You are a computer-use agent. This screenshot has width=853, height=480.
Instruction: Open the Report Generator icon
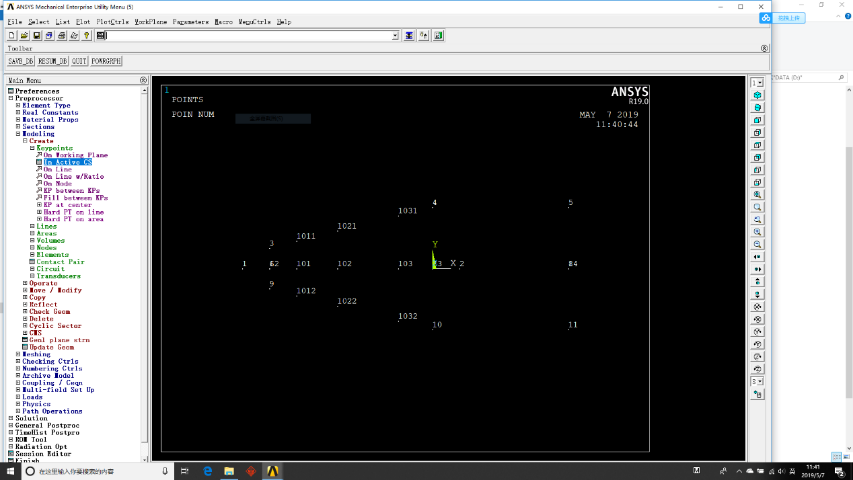pos(74,35)
